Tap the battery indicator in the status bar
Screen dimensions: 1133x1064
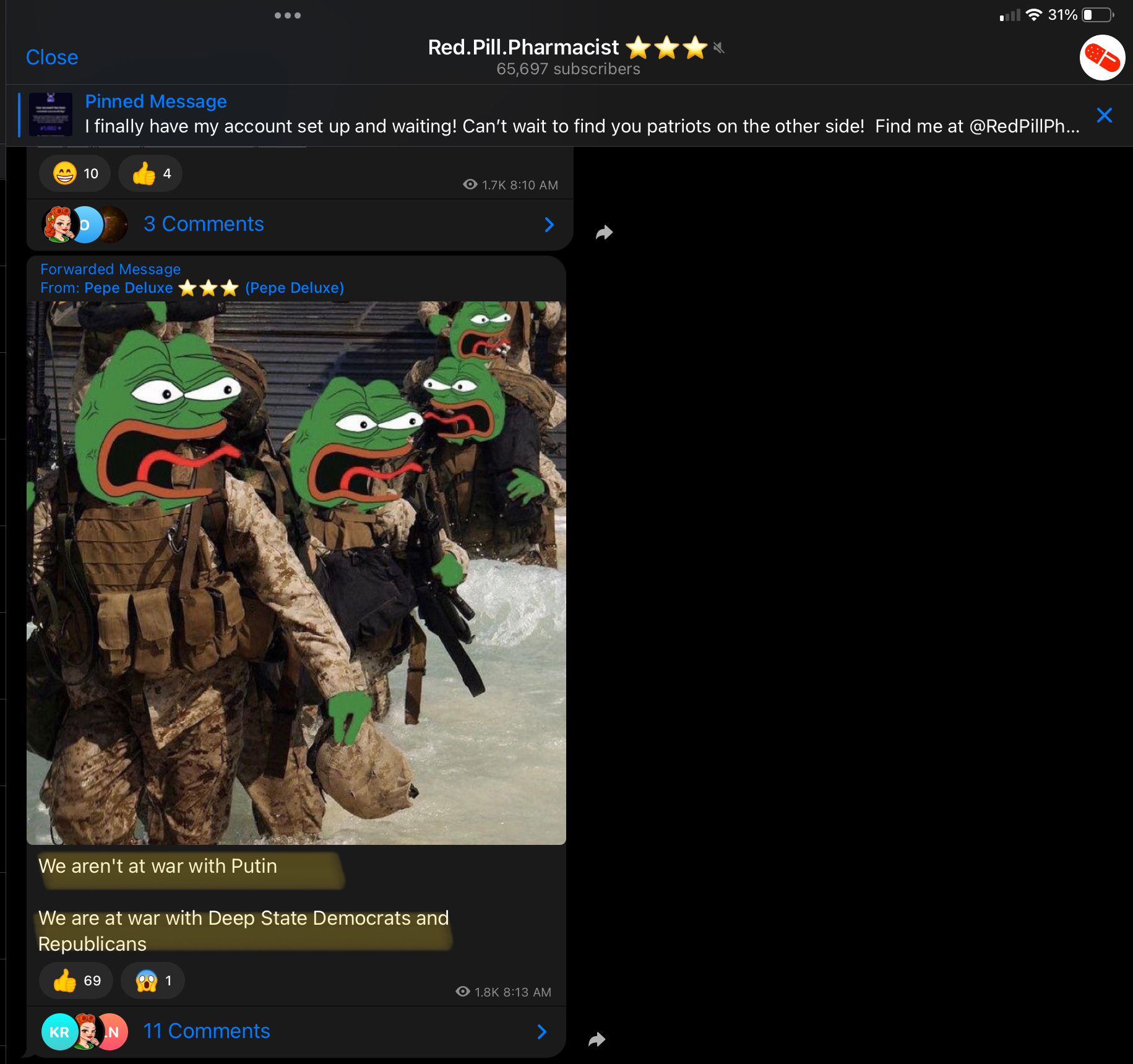click(1098, 15)
